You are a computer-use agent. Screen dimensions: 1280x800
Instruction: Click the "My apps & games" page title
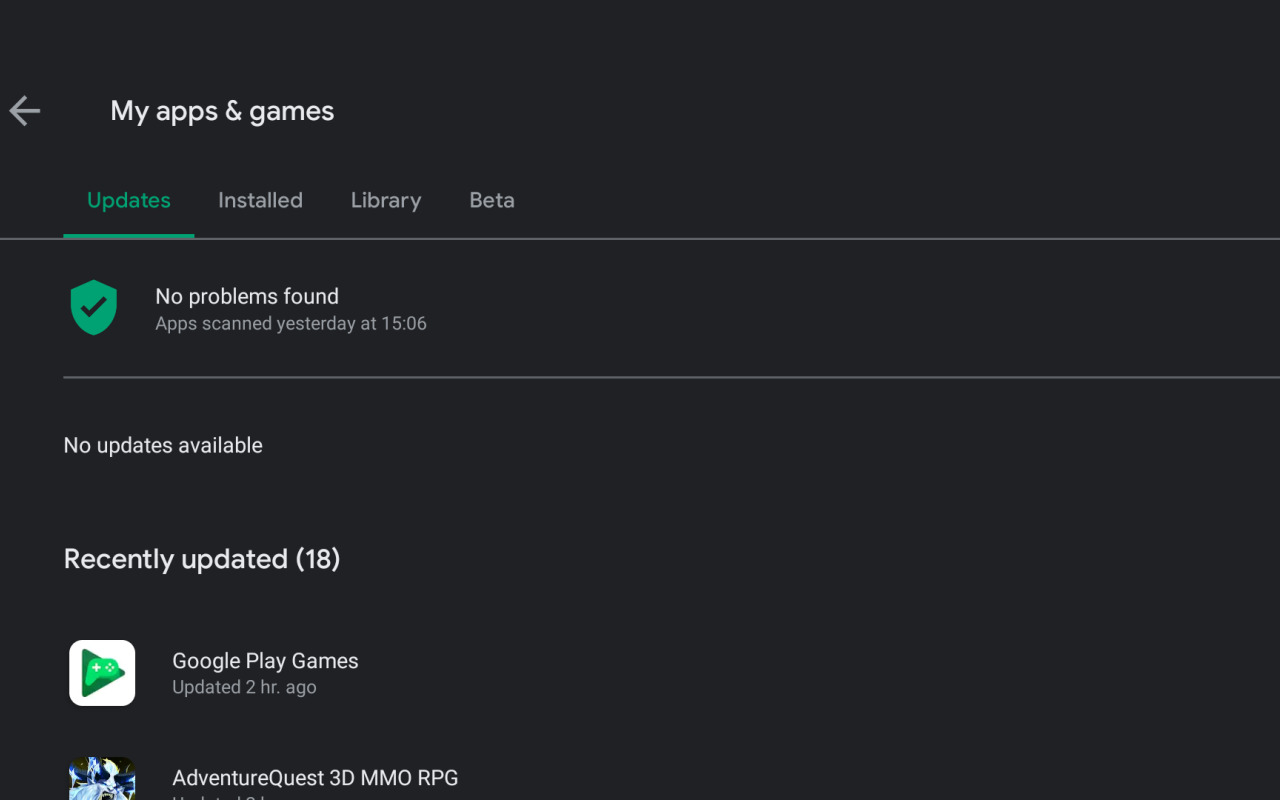(222, 111)
